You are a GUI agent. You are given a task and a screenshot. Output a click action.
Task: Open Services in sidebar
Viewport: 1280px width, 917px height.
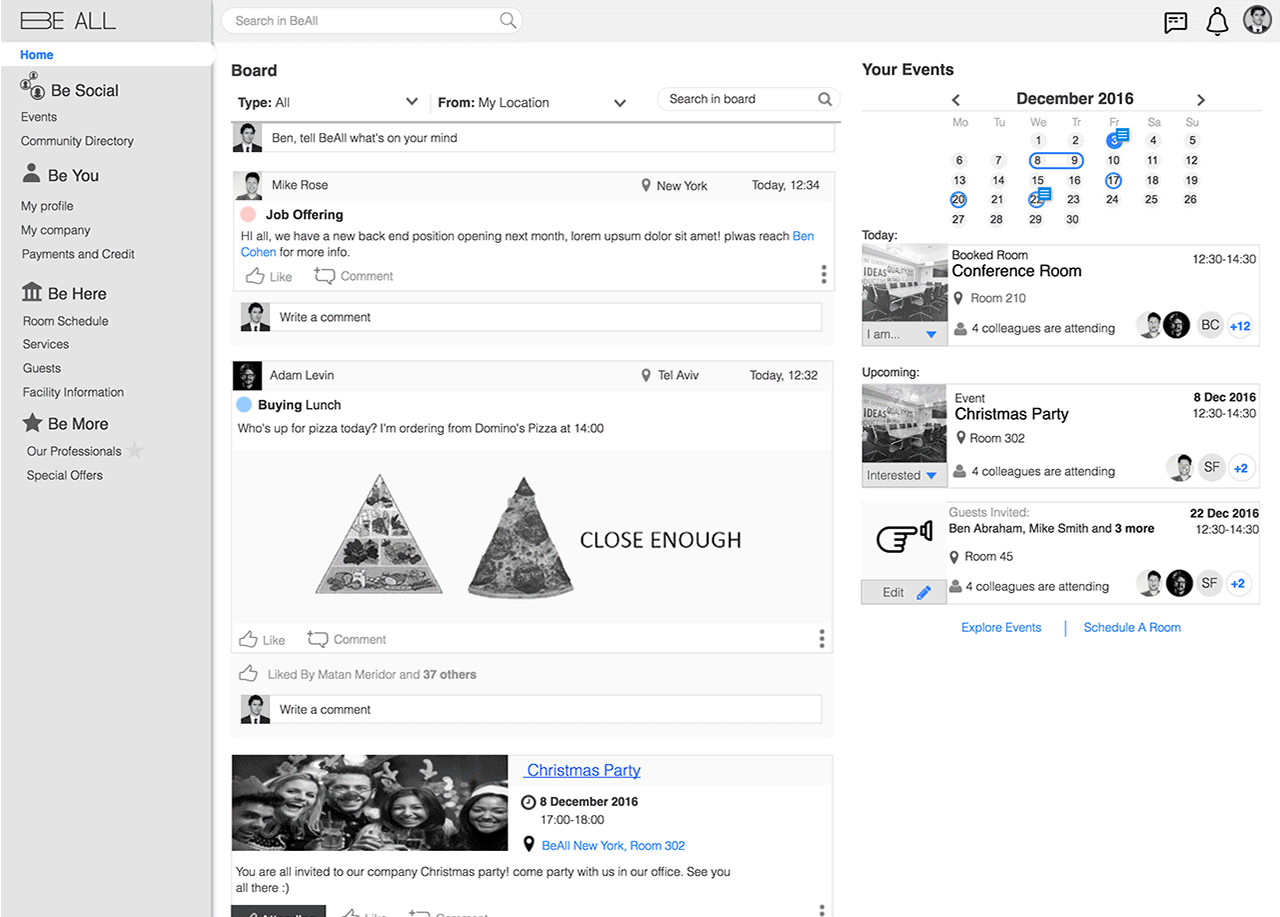click(46, 344)
